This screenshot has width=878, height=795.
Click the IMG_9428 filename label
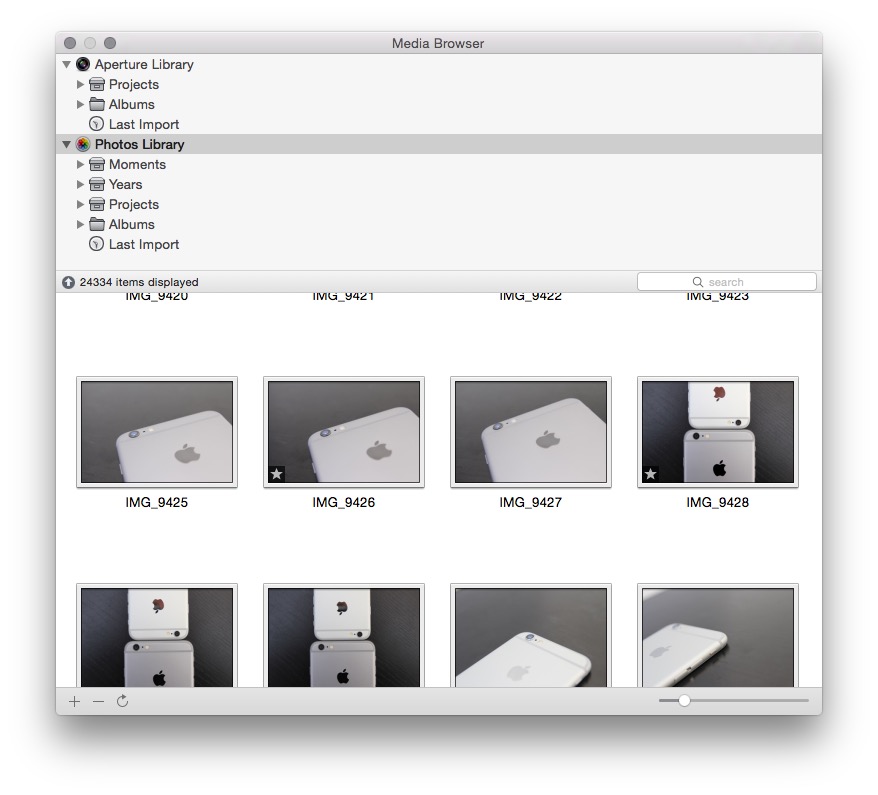(718, 502)
